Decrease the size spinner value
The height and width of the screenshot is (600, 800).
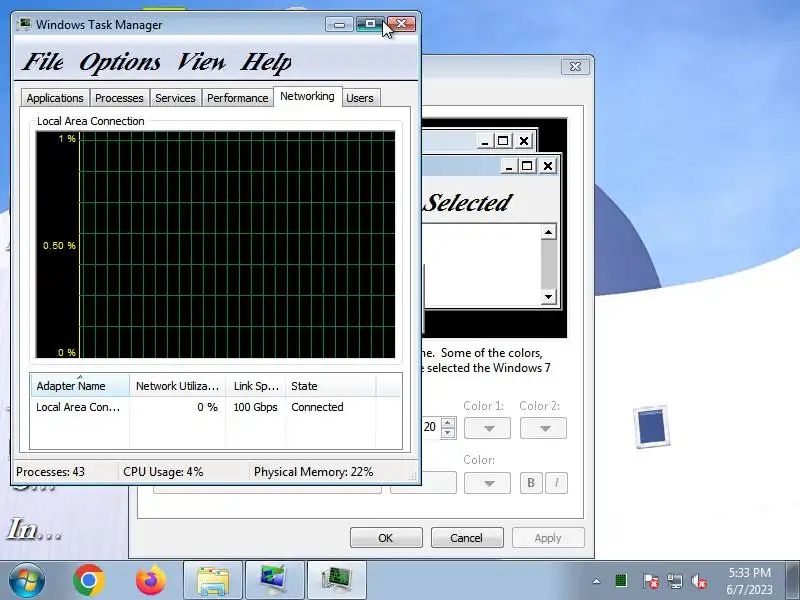448,433
